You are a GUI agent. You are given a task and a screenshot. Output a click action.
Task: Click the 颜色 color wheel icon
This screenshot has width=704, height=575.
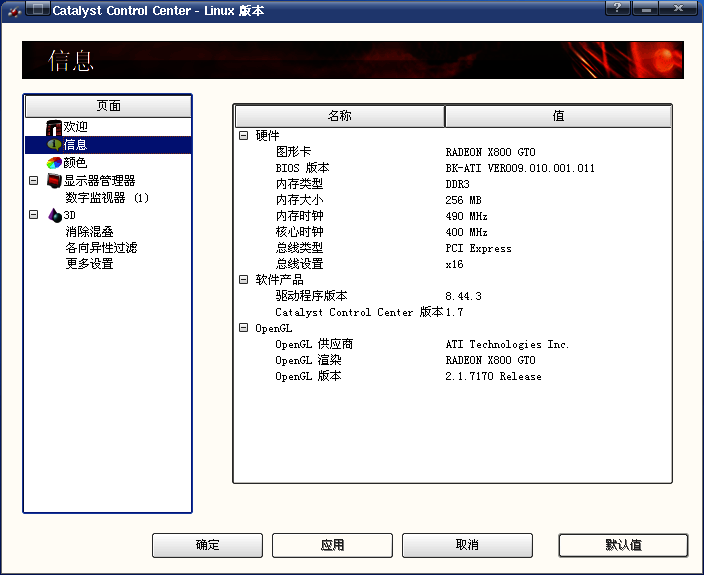tap(54, 162)
